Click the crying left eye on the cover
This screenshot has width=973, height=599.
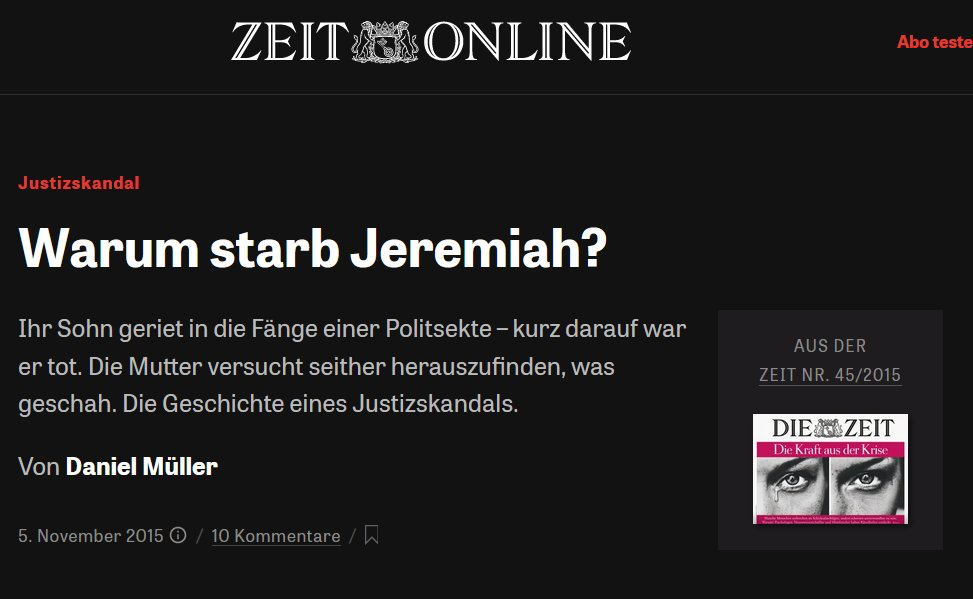click(792, 481)
